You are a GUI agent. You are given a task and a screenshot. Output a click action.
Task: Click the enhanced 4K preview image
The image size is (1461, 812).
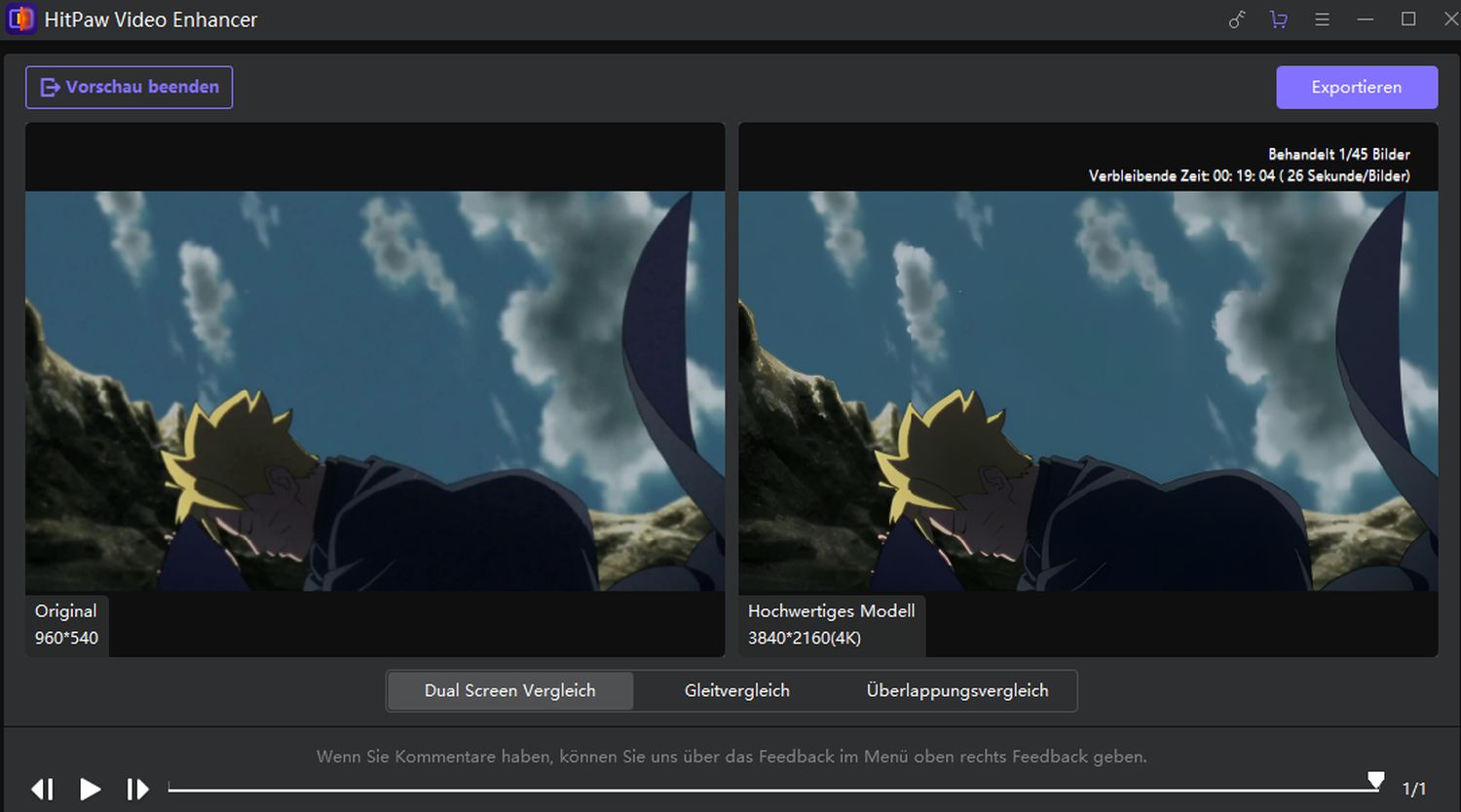tap(1088, 390)
